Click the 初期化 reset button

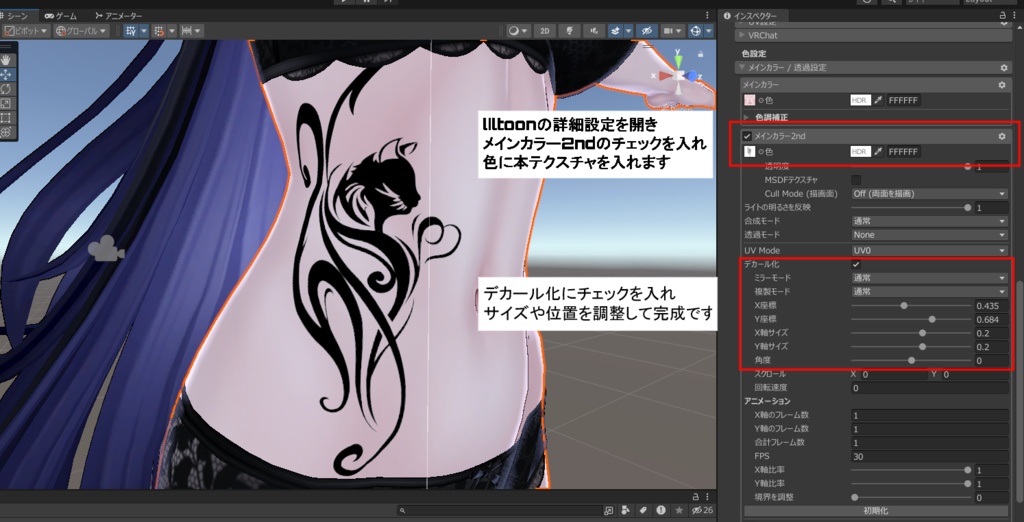click(876, 511)
